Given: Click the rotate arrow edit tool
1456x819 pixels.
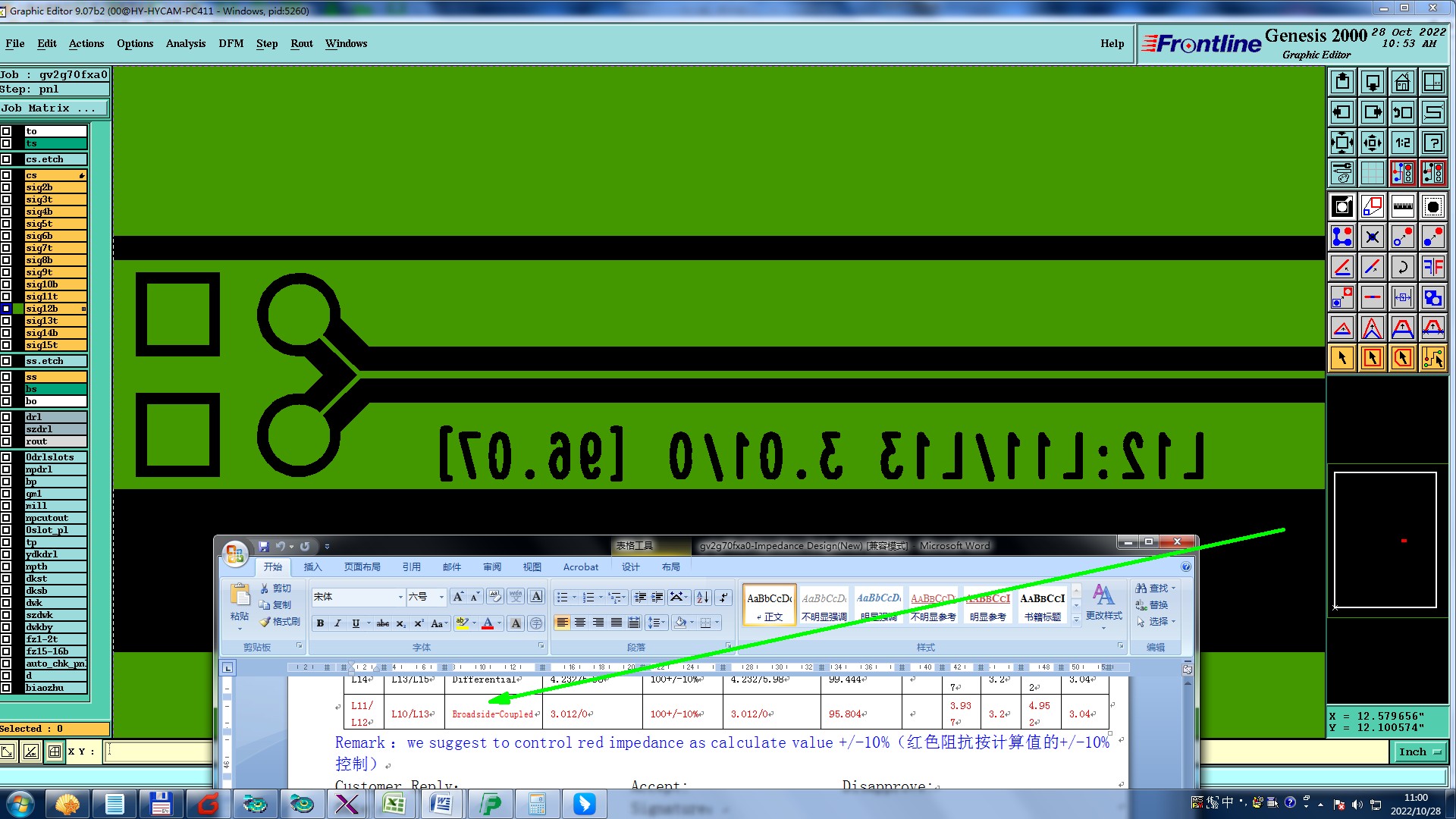Looking at the screenshot, I should point(1402,267).
